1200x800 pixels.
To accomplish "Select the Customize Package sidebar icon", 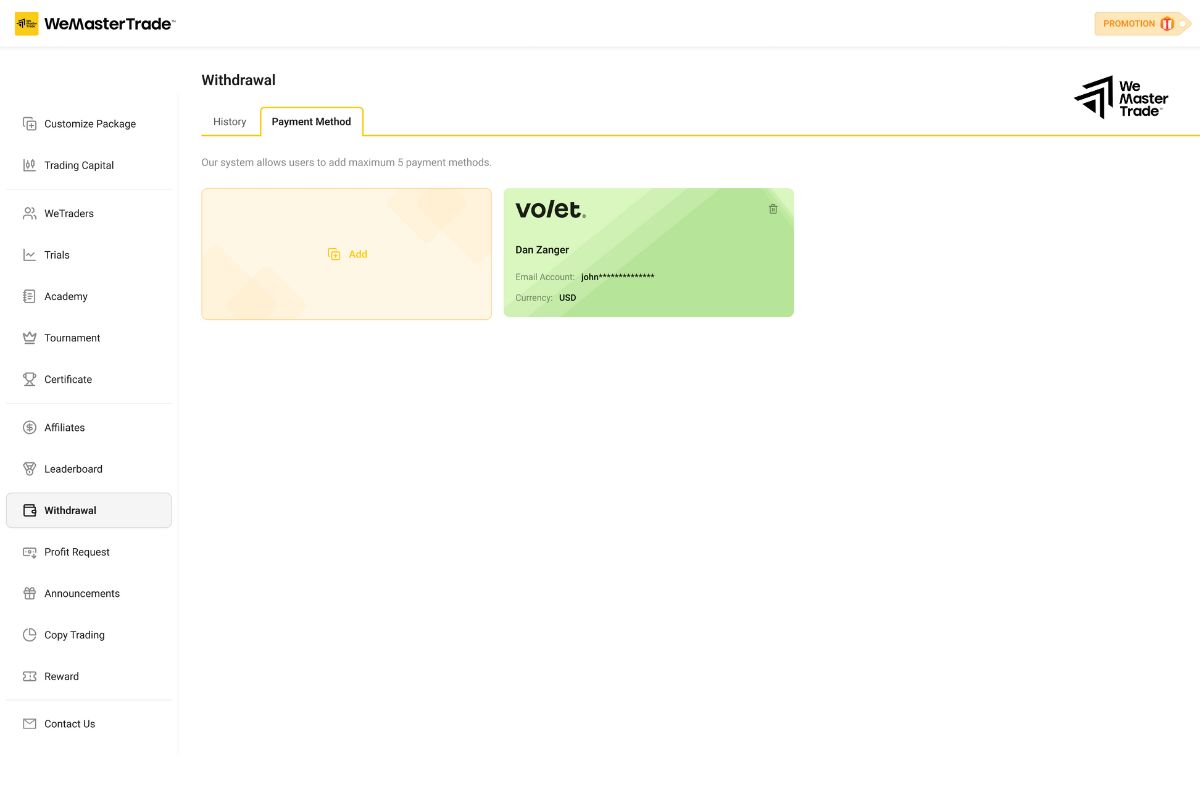I will tap(29, 123).
